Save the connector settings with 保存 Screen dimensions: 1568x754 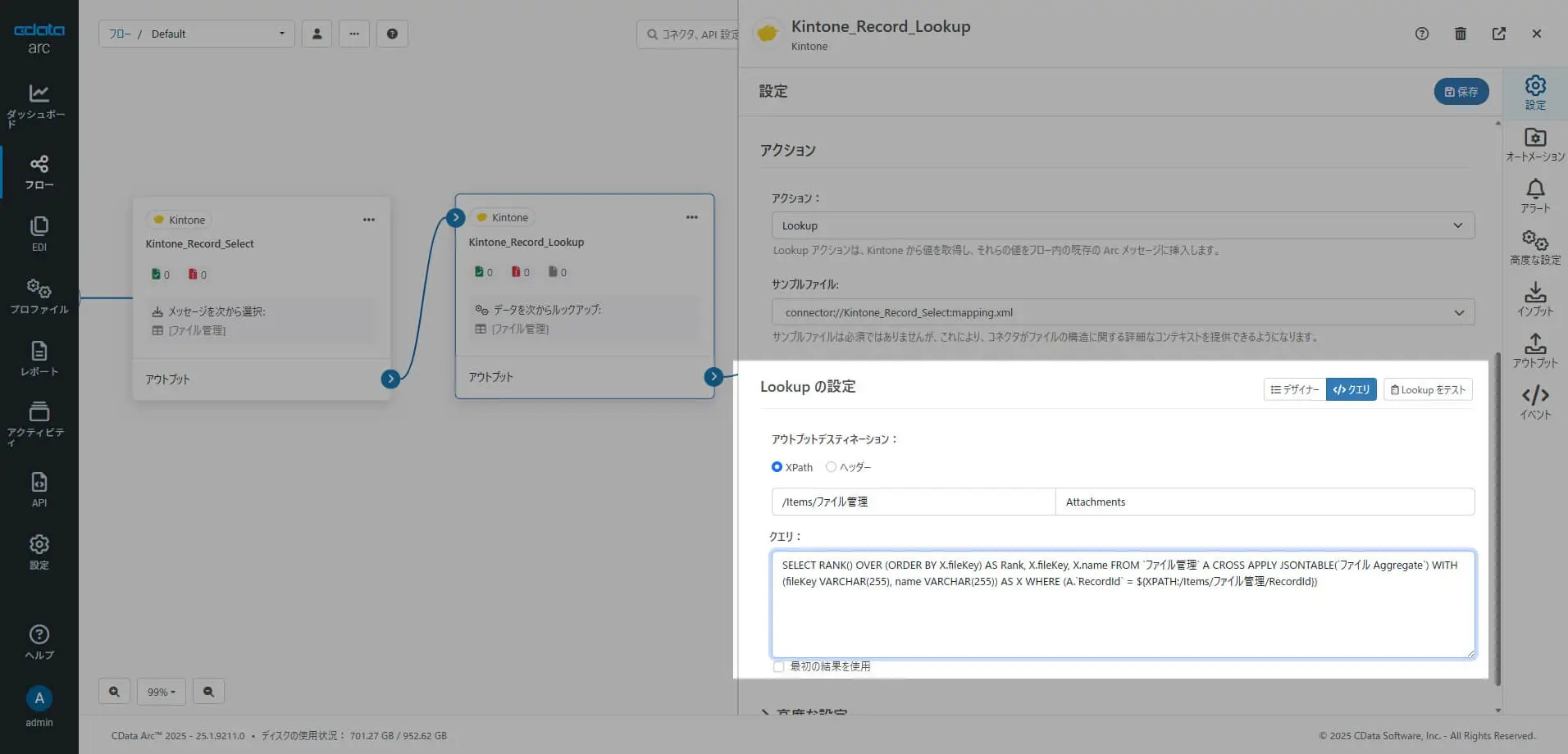[1461, 92]
